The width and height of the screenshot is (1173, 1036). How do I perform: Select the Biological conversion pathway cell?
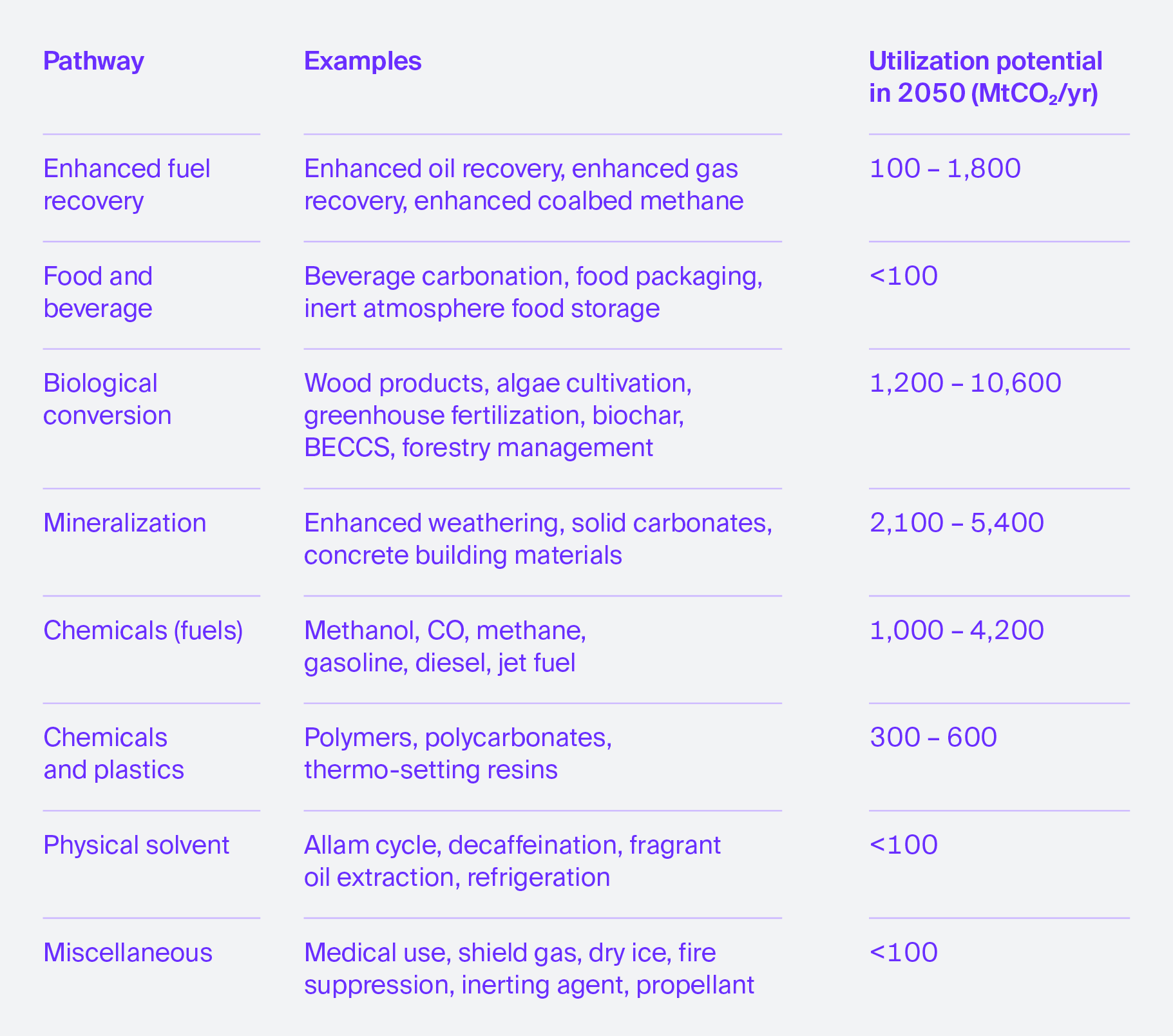pyautogui.click(x=107, y=399)
